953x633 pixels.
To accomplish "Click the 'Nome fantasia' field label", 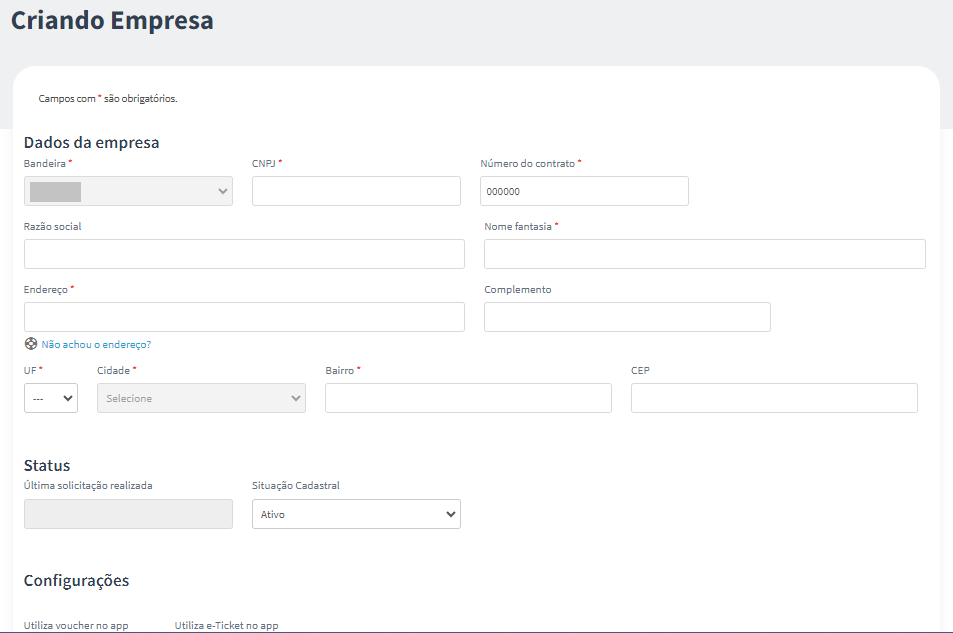I will (x=518, y=226).
